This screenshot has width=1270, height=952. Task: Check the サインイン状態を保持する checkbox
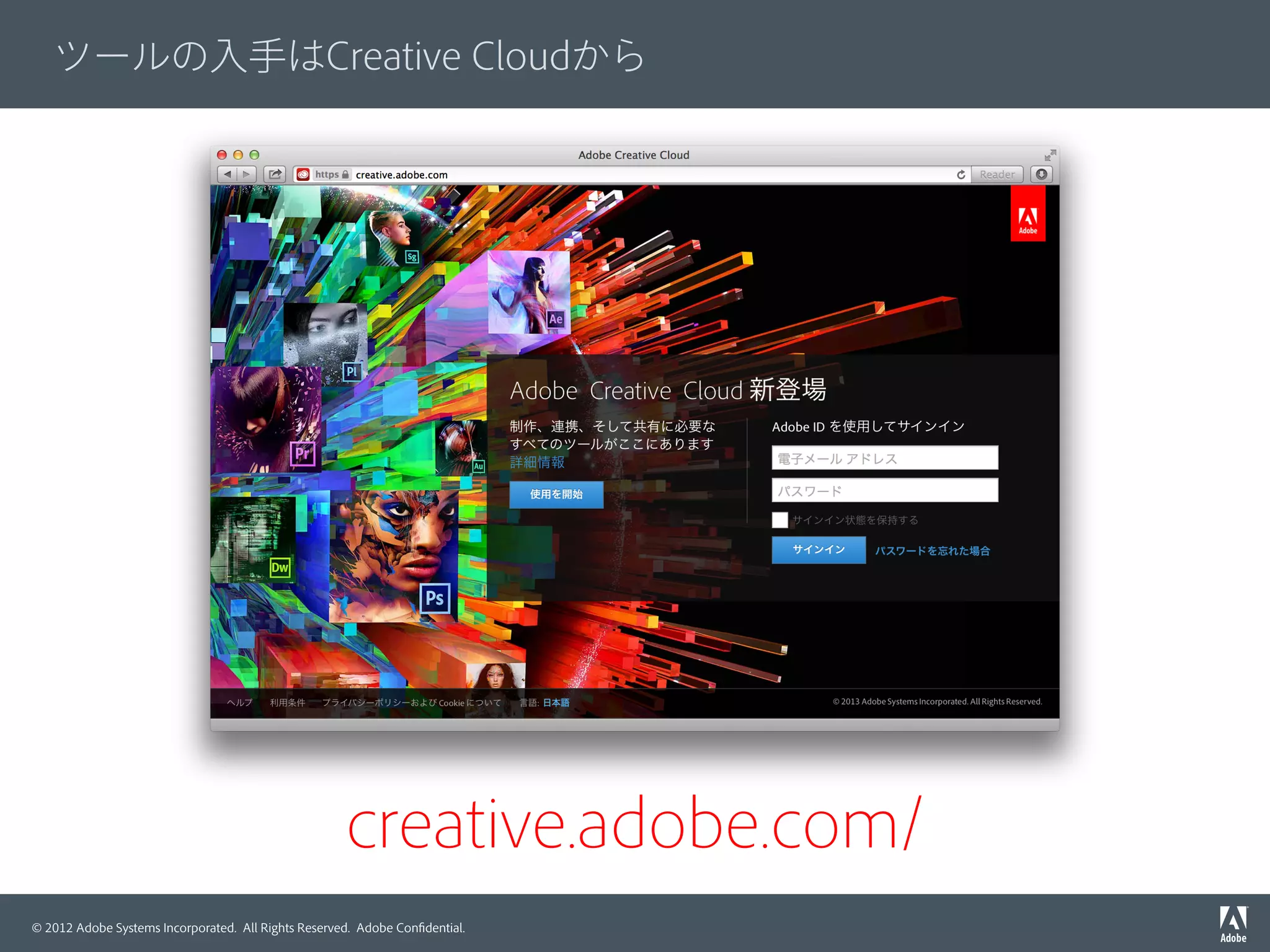pyautogui.click(x=780, y=519)
